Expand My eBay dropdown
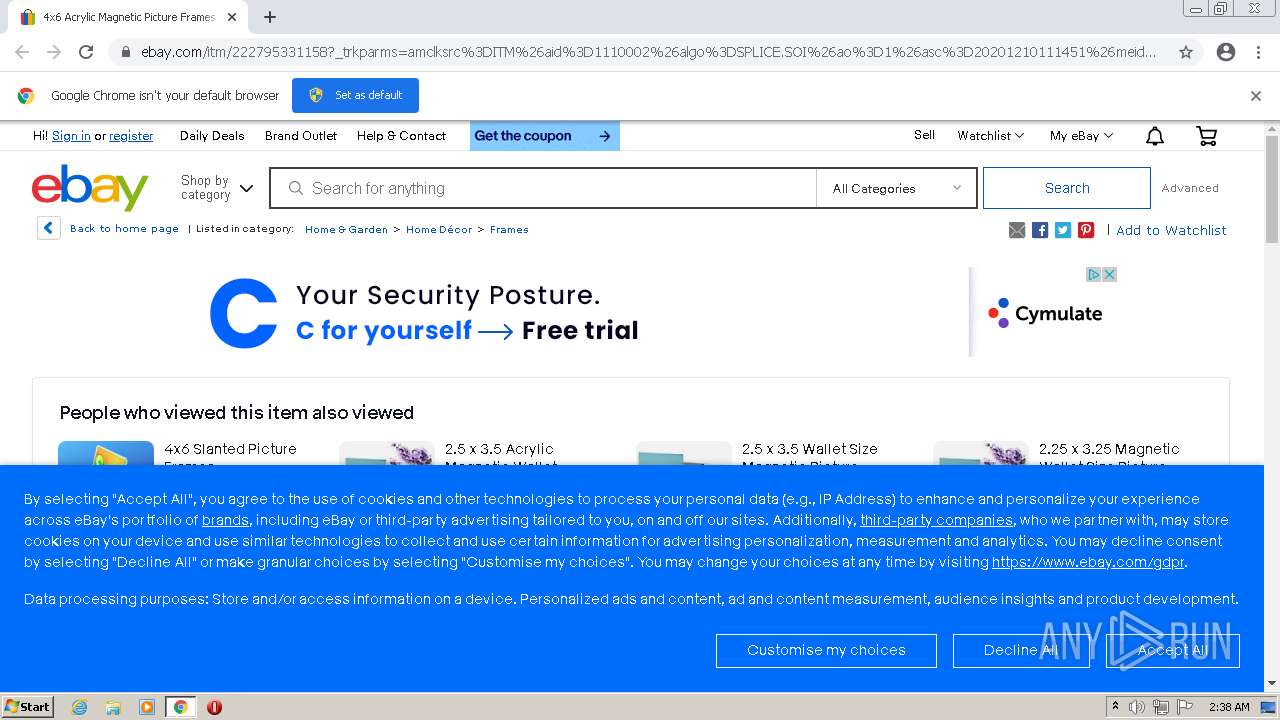 click(x=1081, y=136)
